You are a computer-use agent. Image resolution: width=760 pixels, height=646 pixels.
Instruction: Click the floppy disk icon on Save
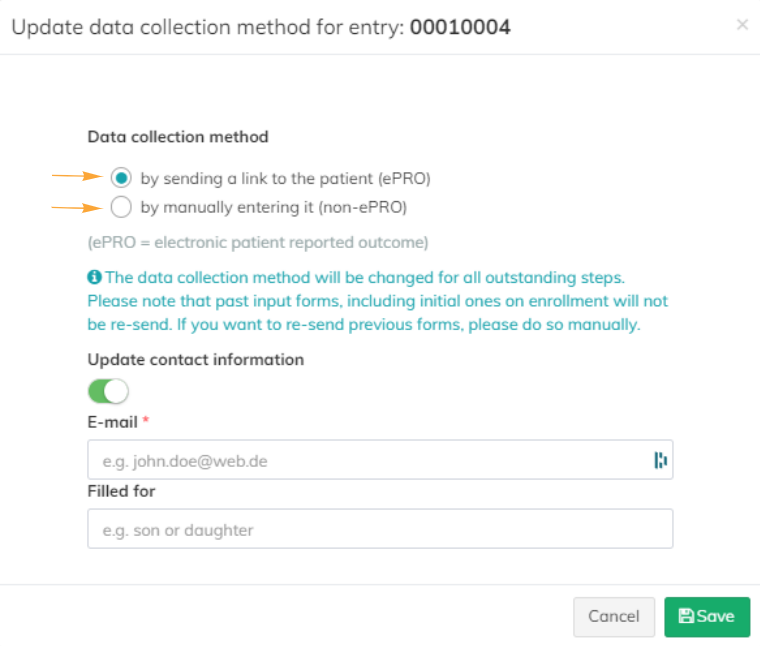point(686,617)
